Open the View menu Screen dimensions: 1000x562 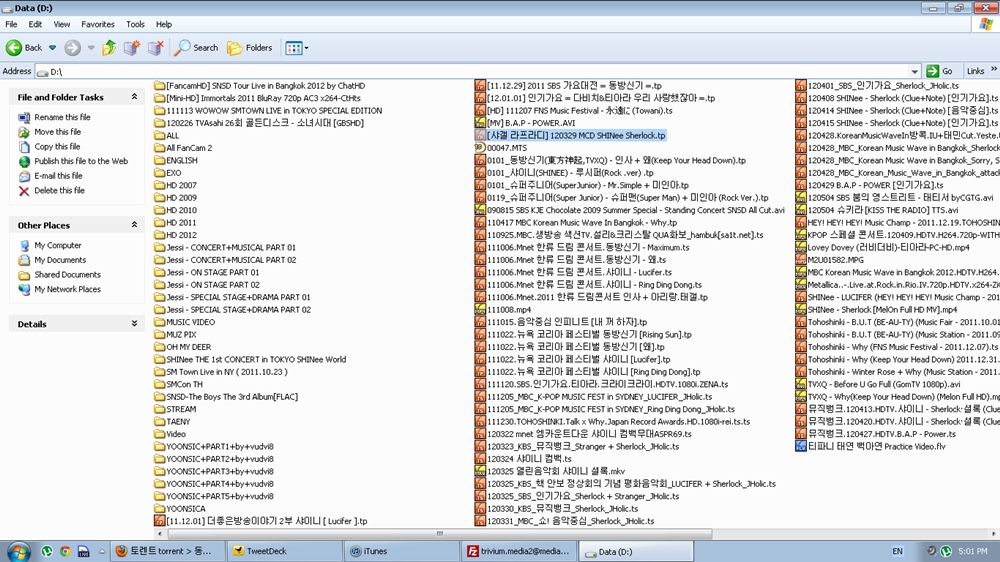[62, 24]
